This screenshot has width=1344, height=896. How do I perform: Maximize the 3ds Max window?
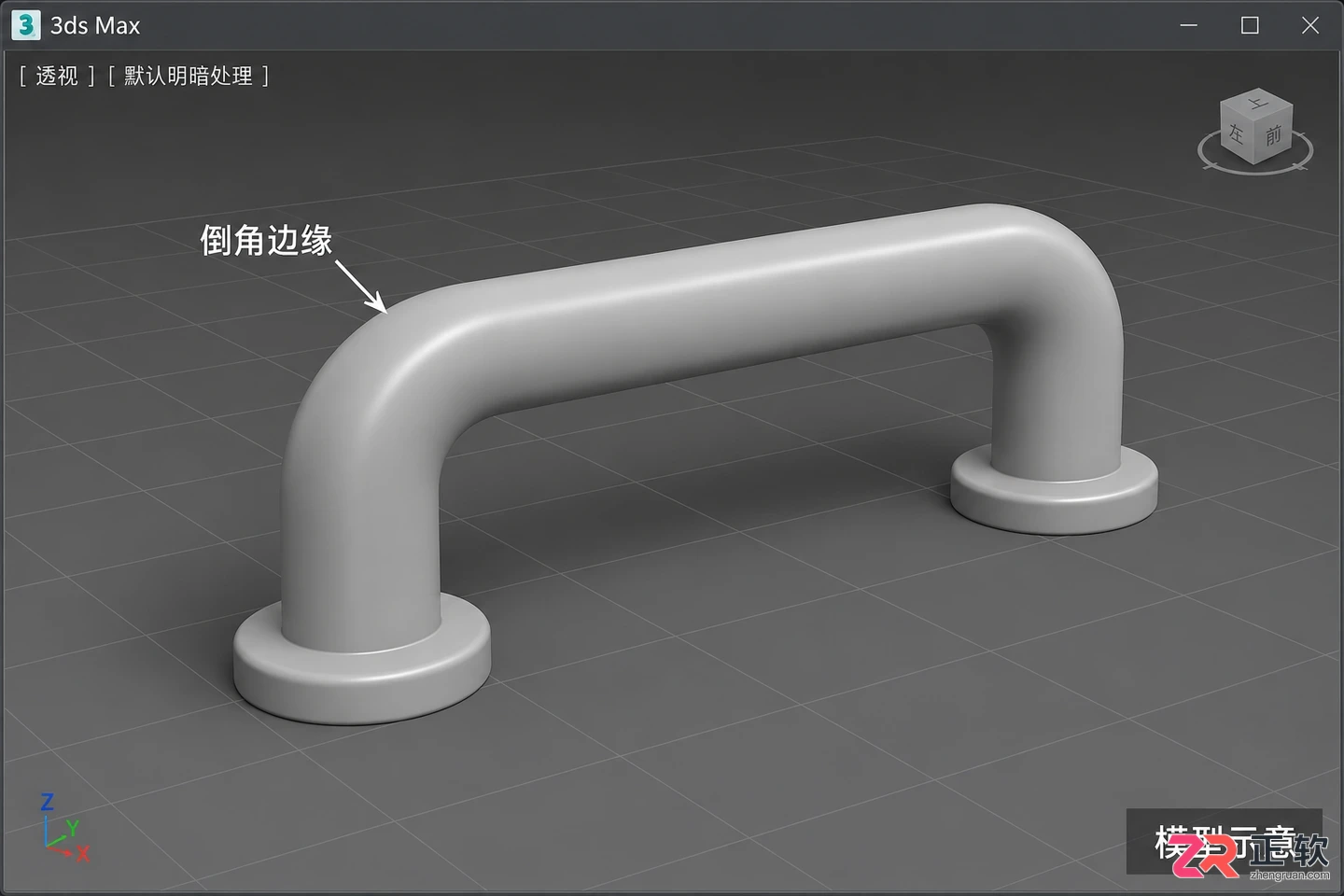tap(1250, 25)
